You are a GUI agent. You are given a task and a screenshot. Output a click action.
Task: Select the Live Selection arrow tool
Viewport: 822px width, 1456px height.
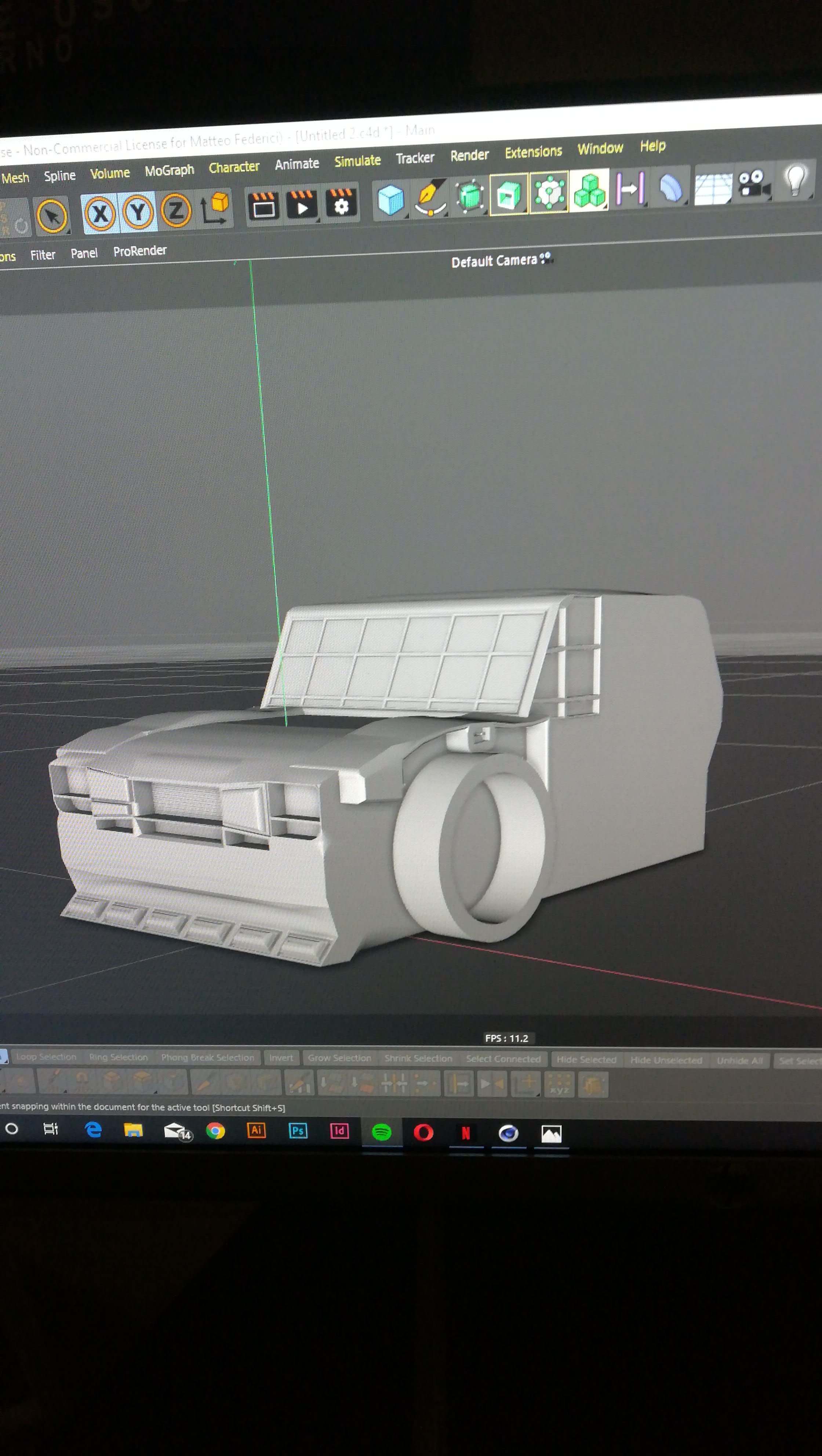coord(52,215)
